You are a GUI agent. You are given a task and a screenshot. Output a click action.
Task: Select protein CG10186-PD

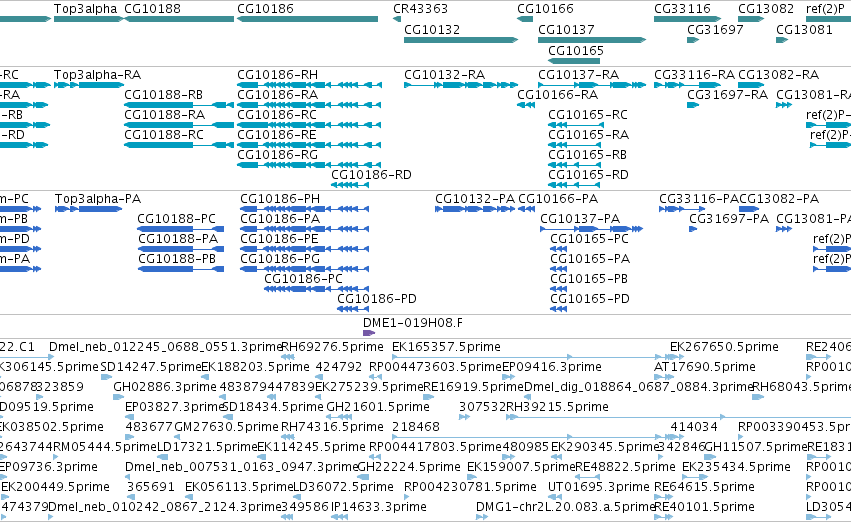coord(377,299)
